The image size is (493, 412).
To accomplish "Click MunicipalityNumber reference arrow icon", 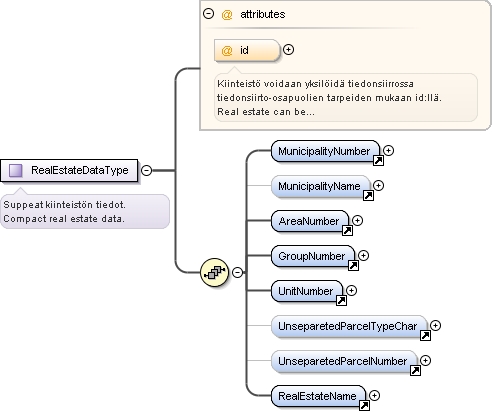I will click(378, 160).
